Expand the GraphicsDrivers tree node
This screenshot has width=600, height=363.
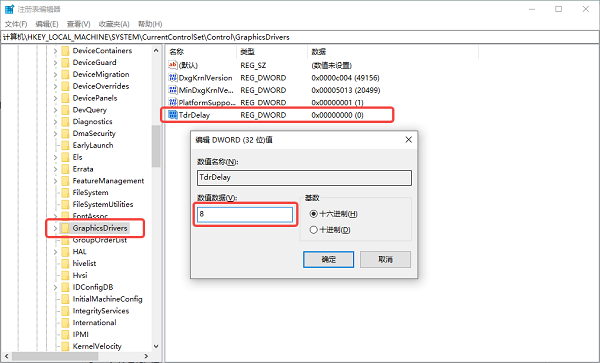55,229
